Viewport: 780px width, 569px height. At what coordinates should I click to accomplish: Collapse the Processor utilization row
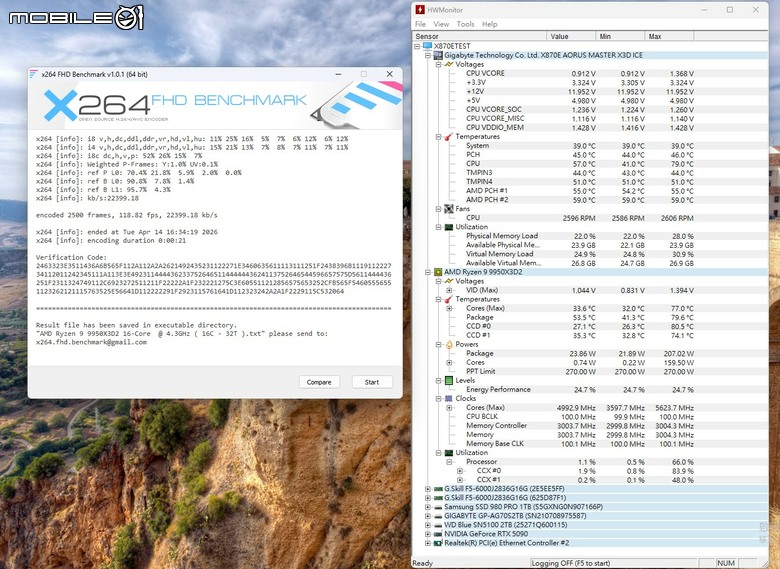[x=449, y=462]
